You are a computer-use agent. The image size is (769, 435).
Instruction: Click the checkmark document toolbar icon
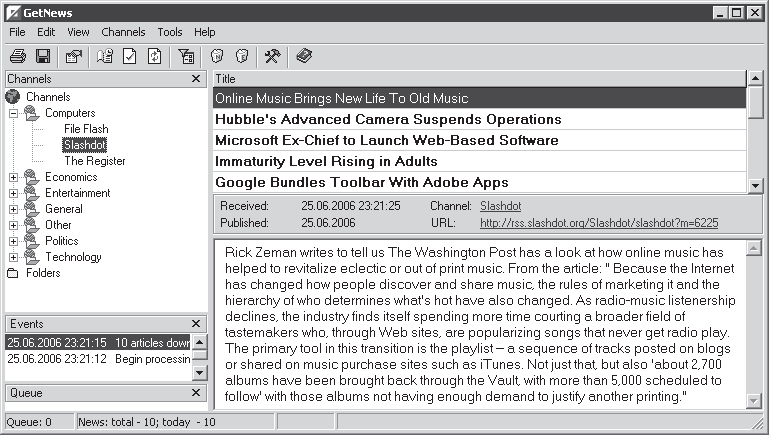pyautogui.click(x=130, y=56)
